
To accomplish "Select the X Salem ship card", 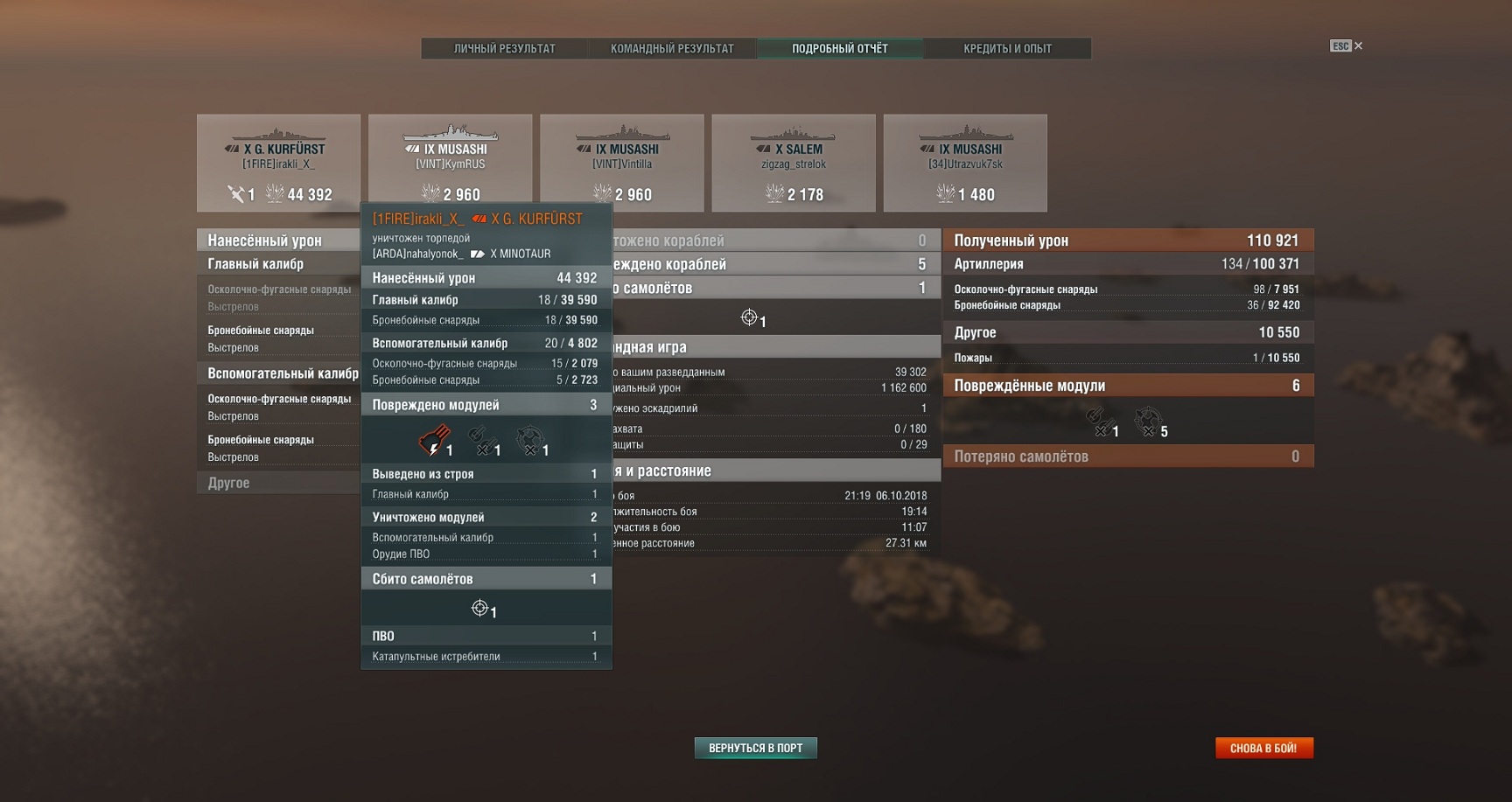I will tap(793, 163).
